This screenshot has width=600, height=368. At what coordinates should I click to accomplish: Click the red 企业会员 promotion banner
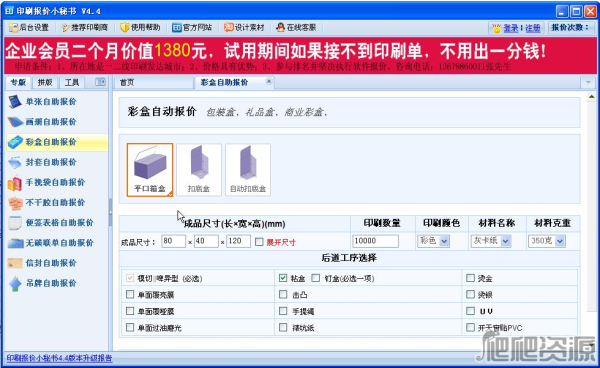coord(300,55)
